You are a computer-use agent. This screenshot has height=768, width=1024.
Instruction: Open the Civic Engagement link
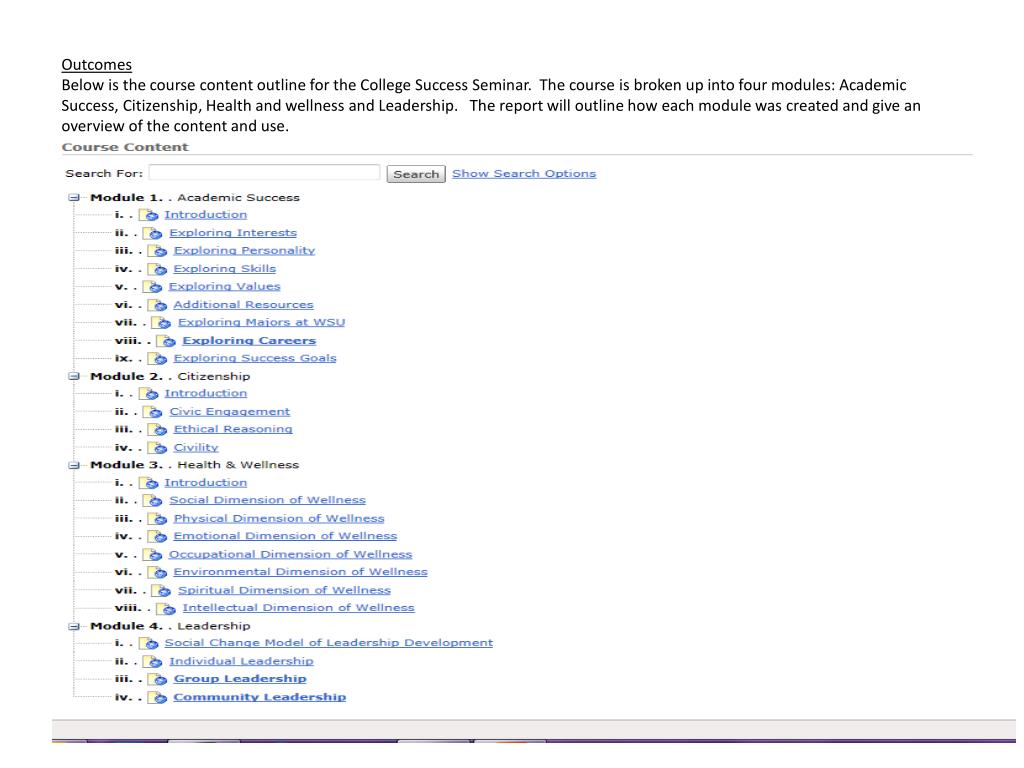pos(230,412)
